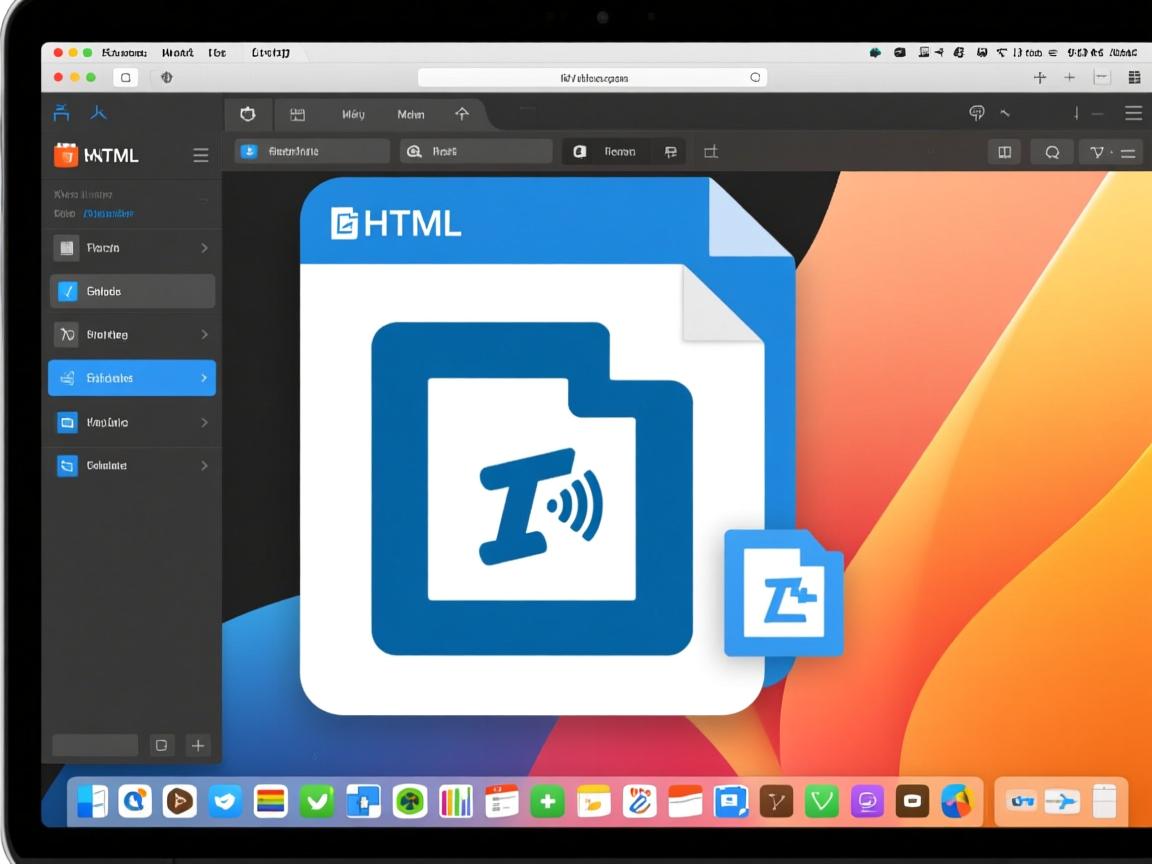Screen dimensions: 1152x864
Task: Click the speech bubble comment icon
Action: click(977, 113)
